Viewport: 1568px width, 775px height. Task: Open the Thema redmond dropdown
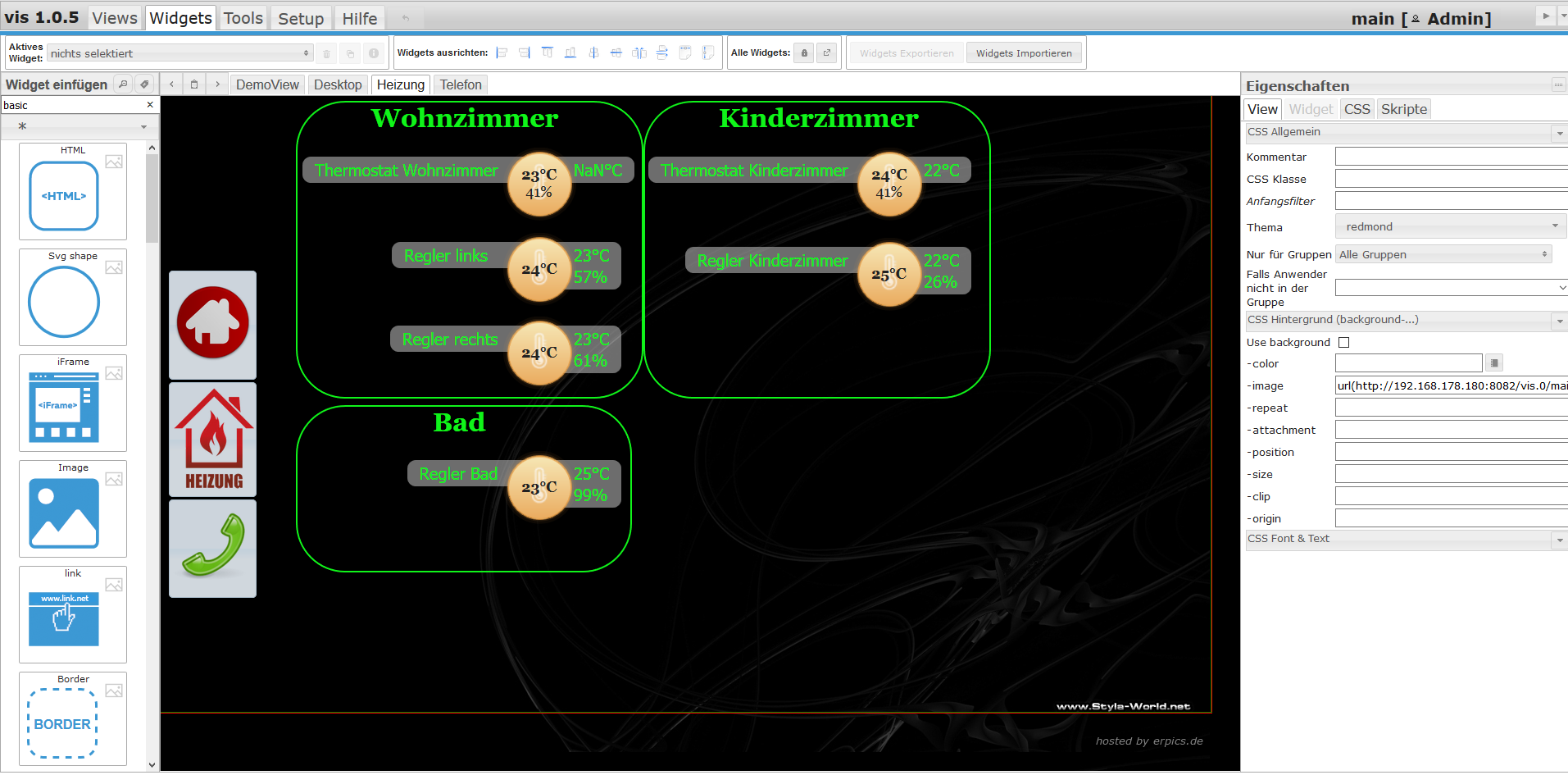point(1450,226)
